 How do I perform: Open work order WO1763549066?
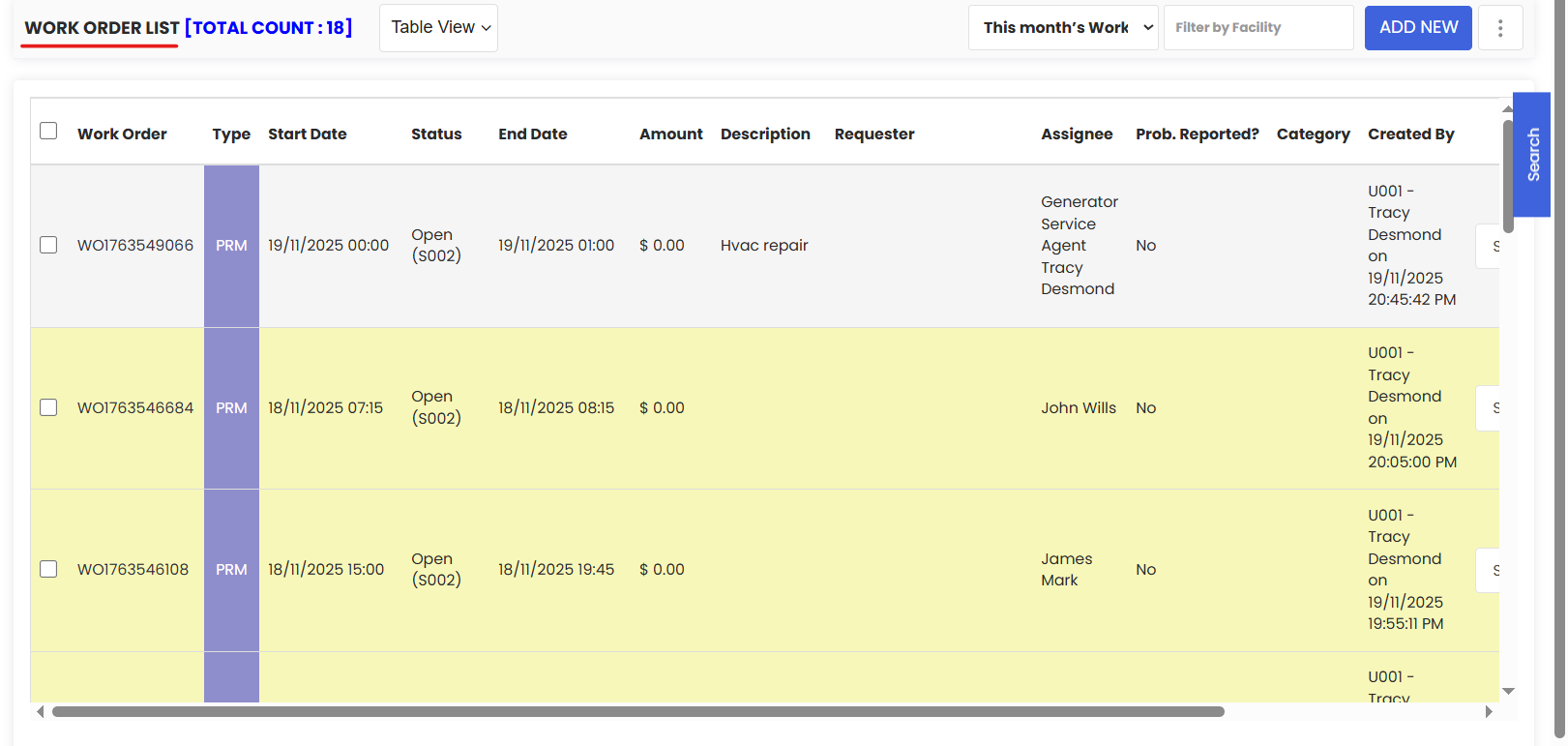click(135, 245)
